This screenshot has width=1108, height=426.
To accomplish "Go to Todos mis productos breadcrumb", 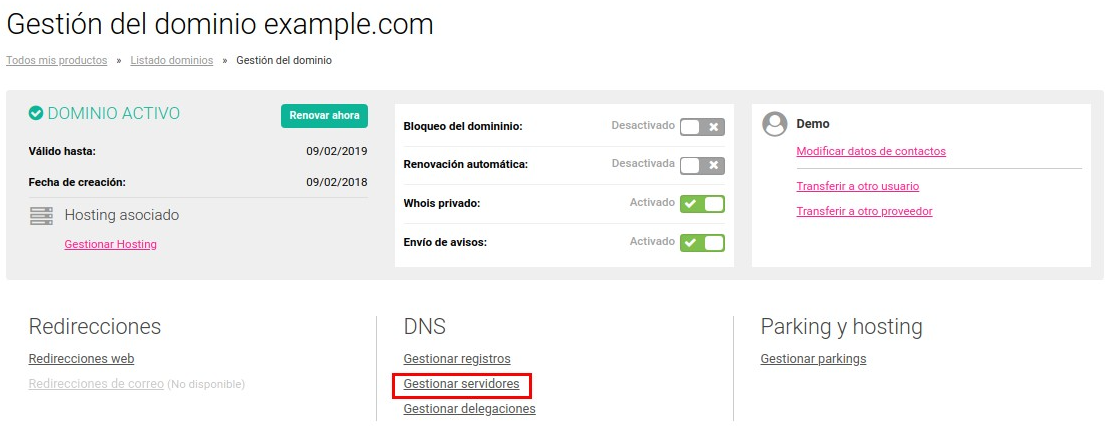I will 56,60.
